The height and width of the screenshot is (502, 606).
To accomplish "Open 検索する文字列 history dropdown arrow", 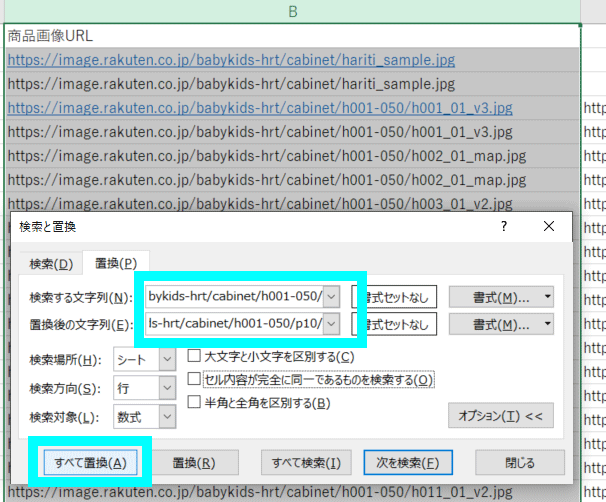I will [x=331, y=296].
